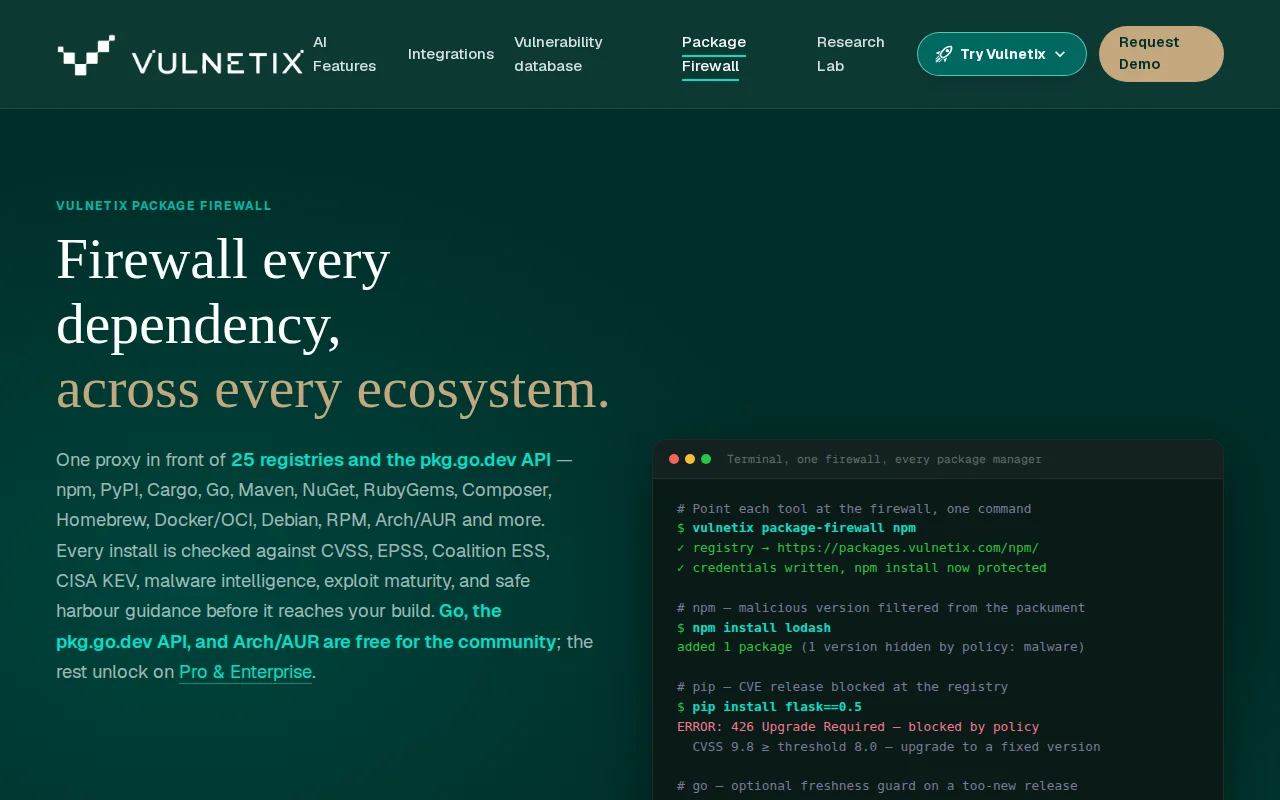This screenshot has width=1280, height=800.
Task: Click comment "# pip — CVE release blocked at the registry"
Action: pos(842,687)
